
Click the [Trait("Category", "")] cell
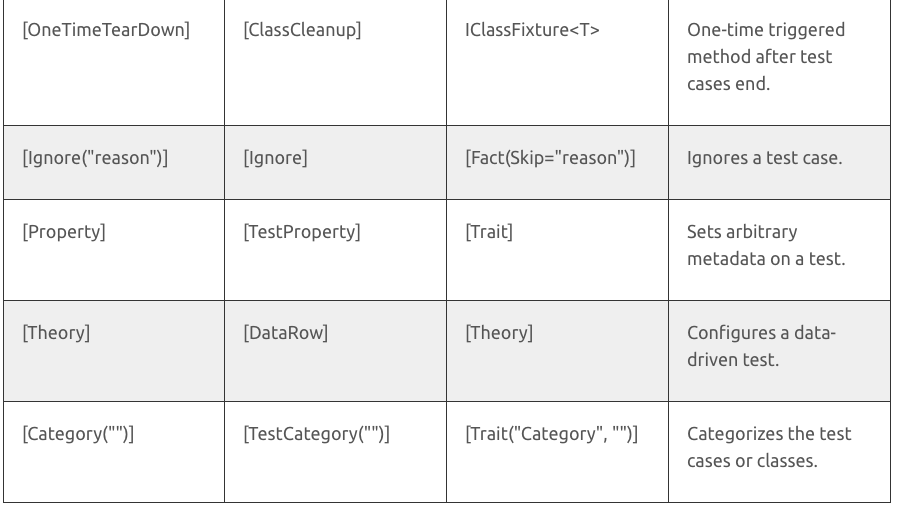click(x=551, y=434)
